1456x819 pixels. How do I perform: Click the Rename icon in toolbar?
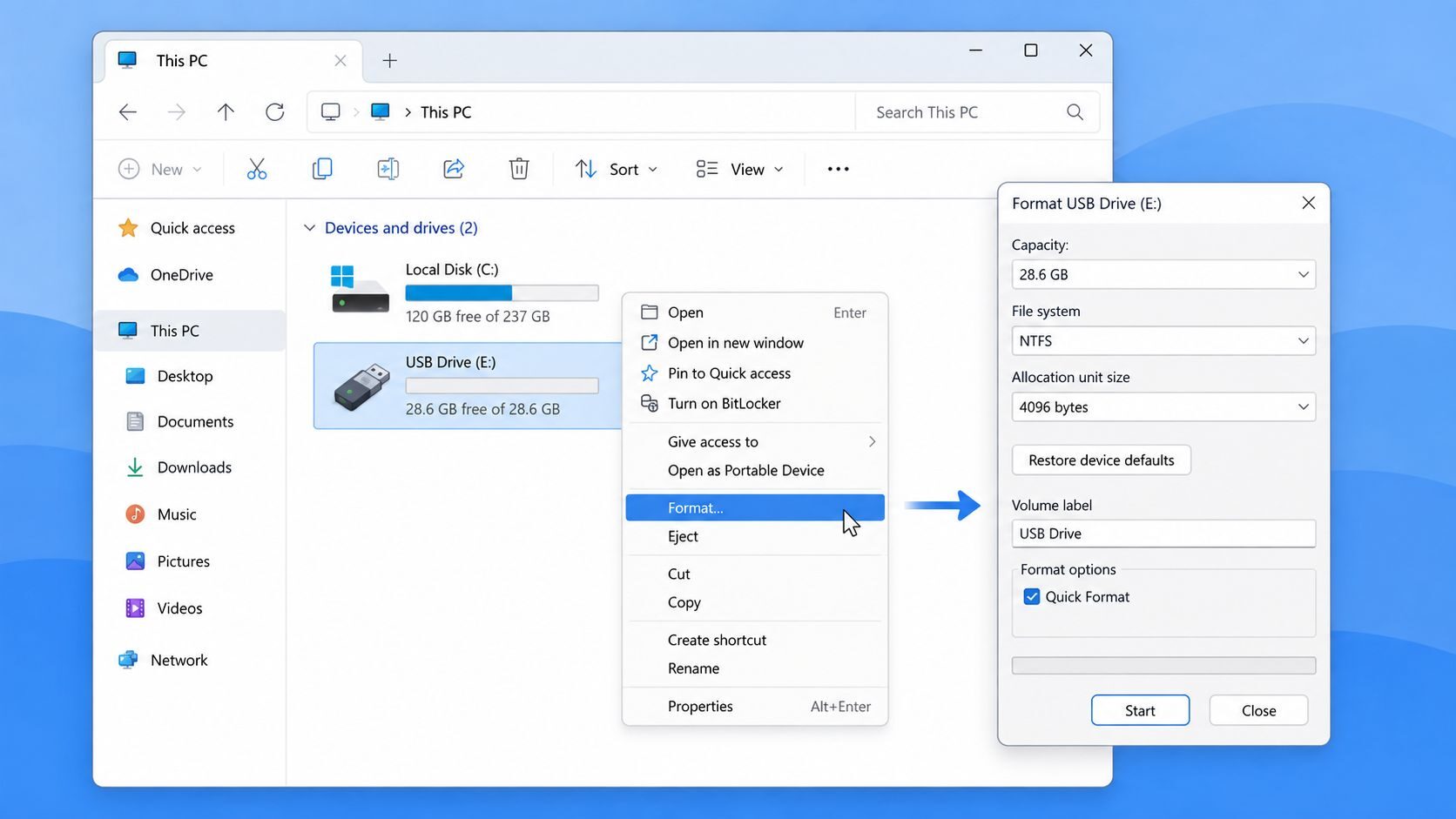[x=388, y=169]
